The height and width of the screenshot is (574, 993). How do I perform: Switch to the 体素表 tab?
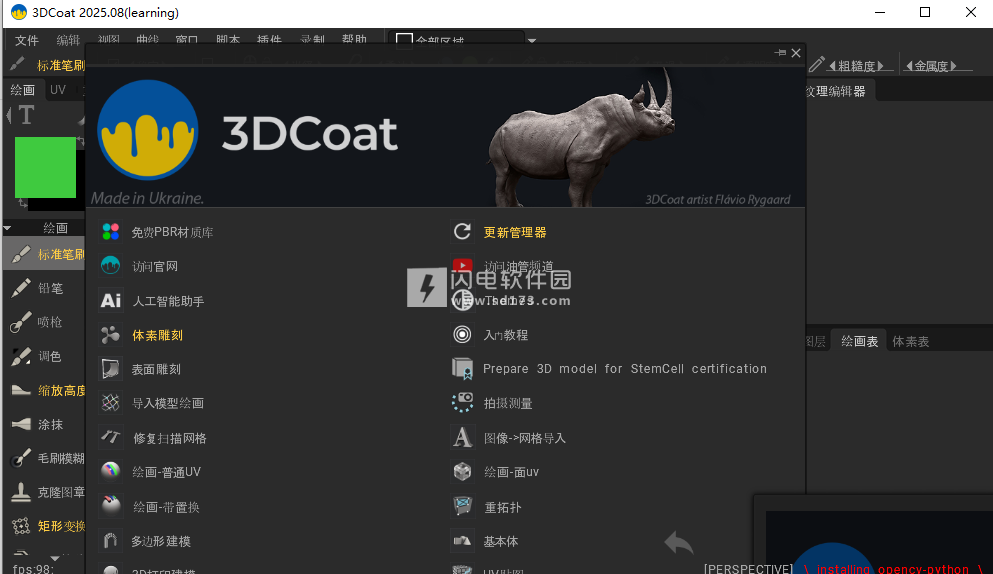pos(911,341)
